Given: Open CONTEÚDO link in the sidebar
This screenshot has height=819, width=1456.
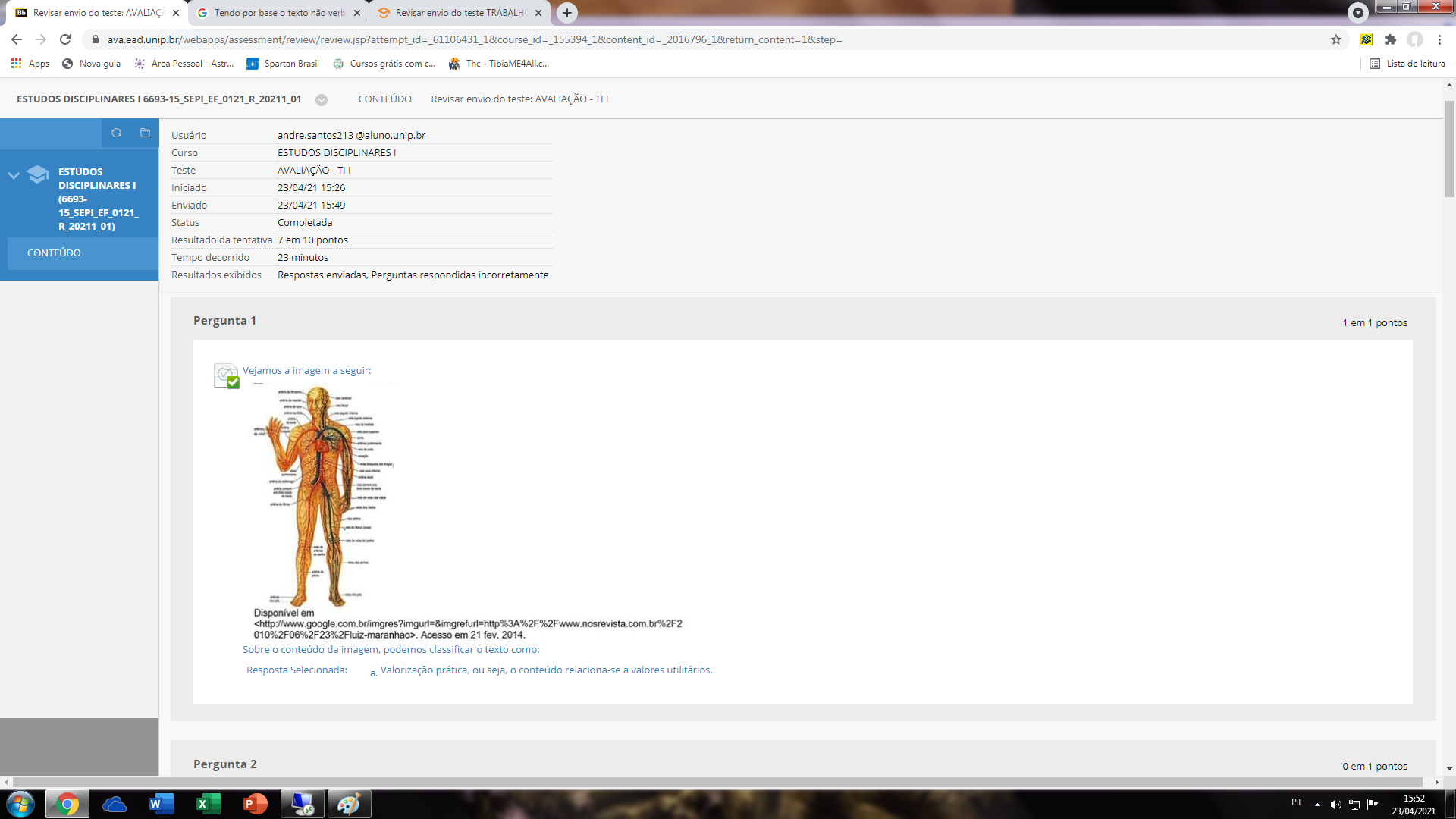Looking at the screenshot, I should [x=54, y=253].
